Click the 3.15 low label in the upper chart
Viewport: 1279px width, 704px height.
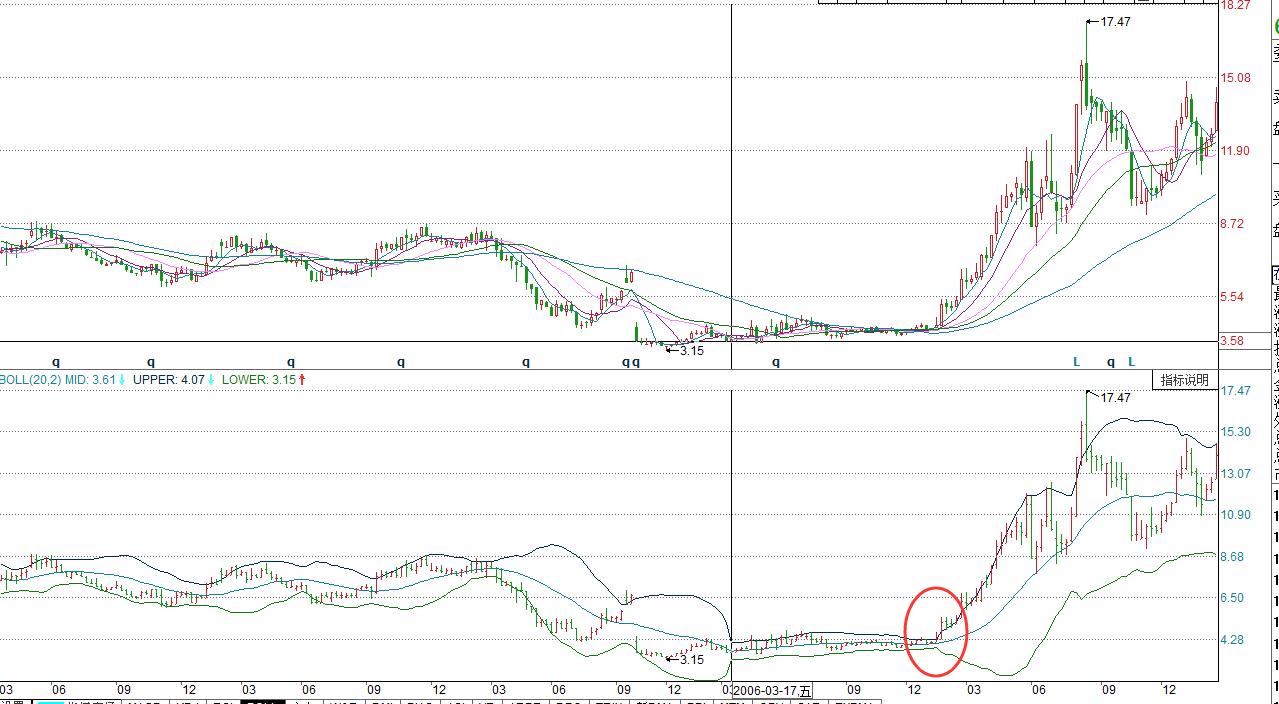(691, 351)
